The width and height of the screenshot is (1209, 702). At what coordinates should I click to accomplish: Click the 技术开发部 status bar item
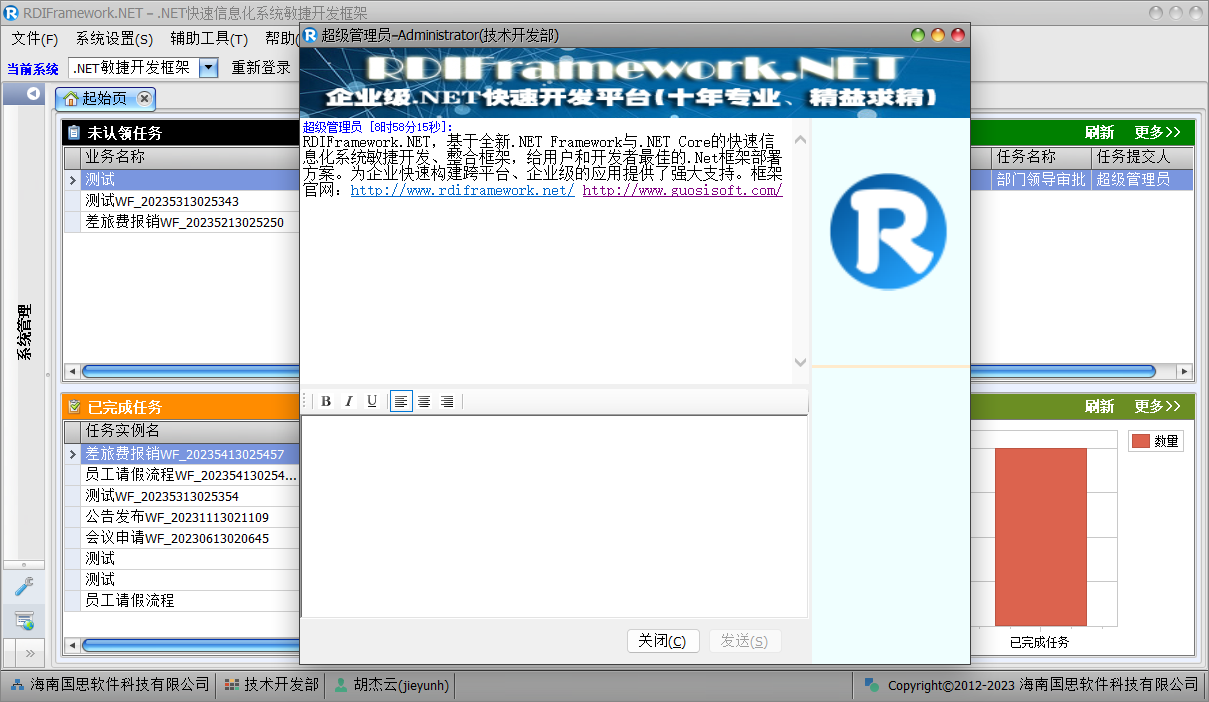click(271, 685)
